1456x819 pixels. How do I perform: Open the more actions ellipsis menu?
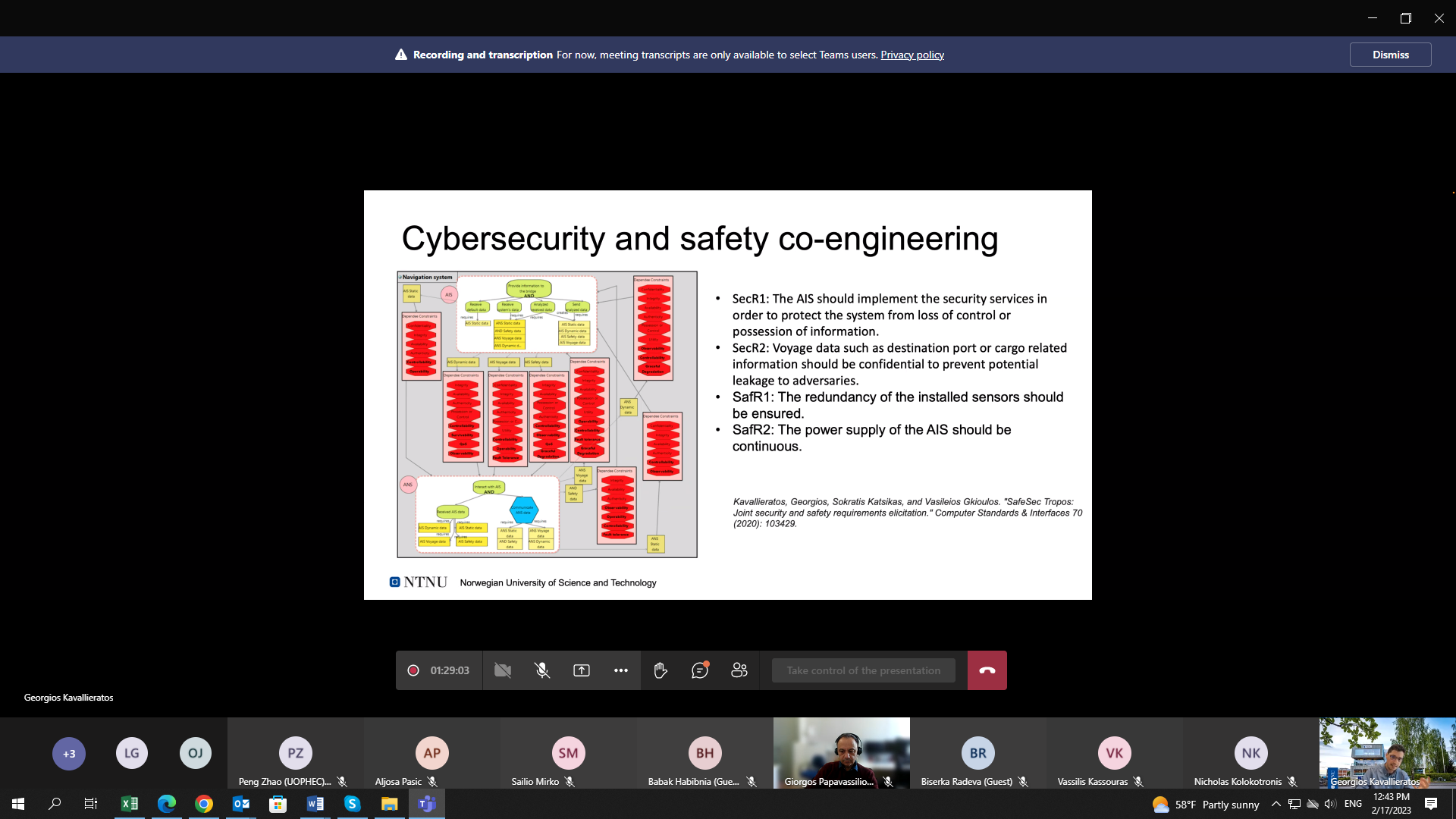pos(621,670)
